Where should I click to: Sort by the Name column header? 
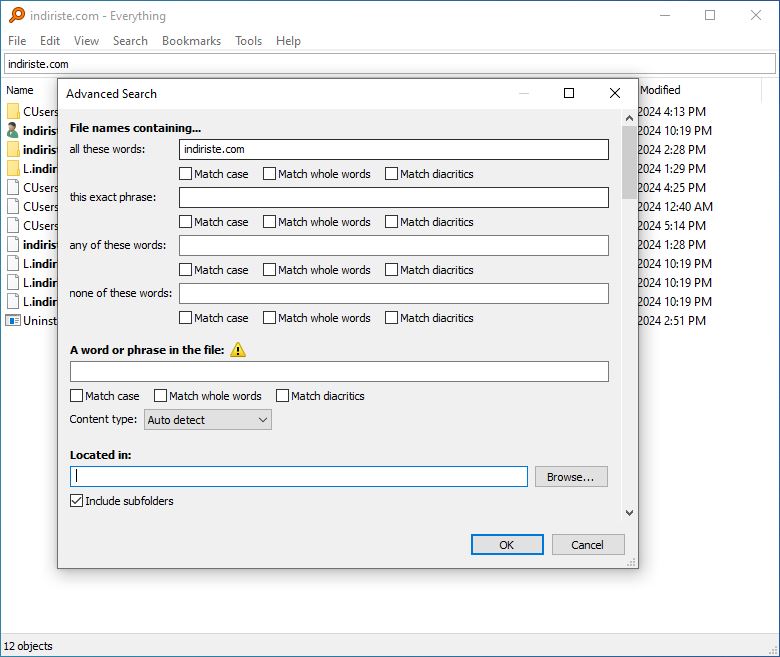(20, 90)
